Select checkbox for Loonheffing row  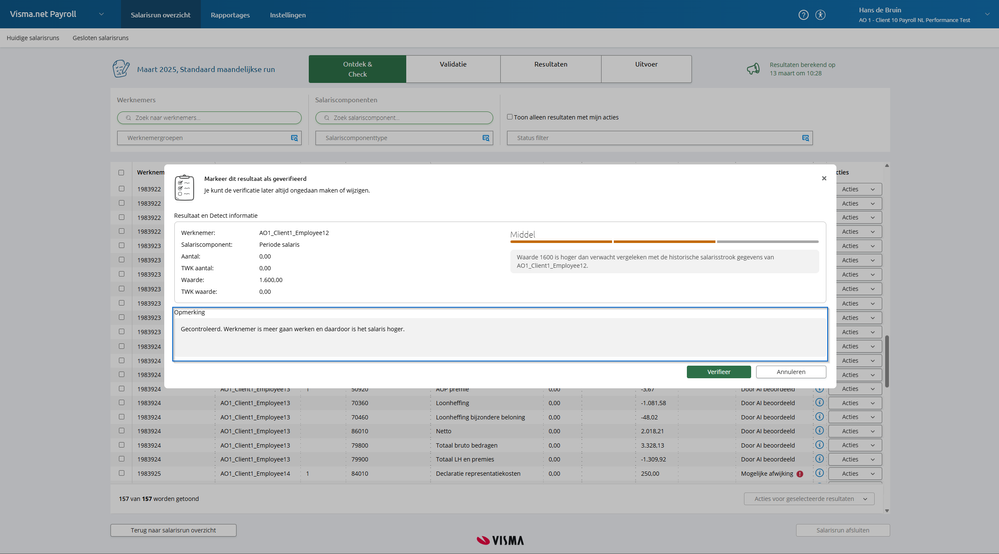(x=121, y=402)
